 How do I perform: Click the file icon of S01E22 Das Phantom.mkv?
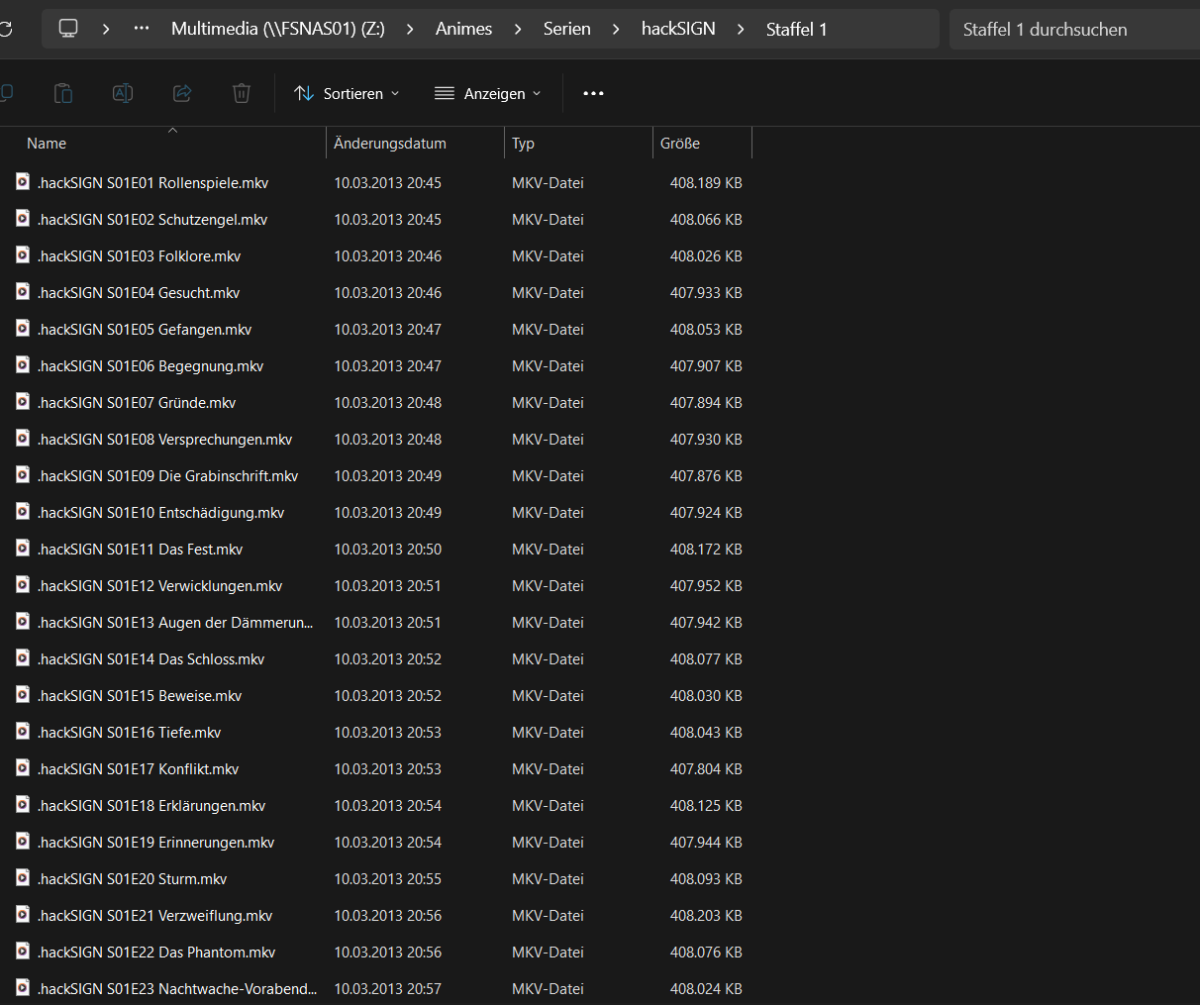coord(23,951)
